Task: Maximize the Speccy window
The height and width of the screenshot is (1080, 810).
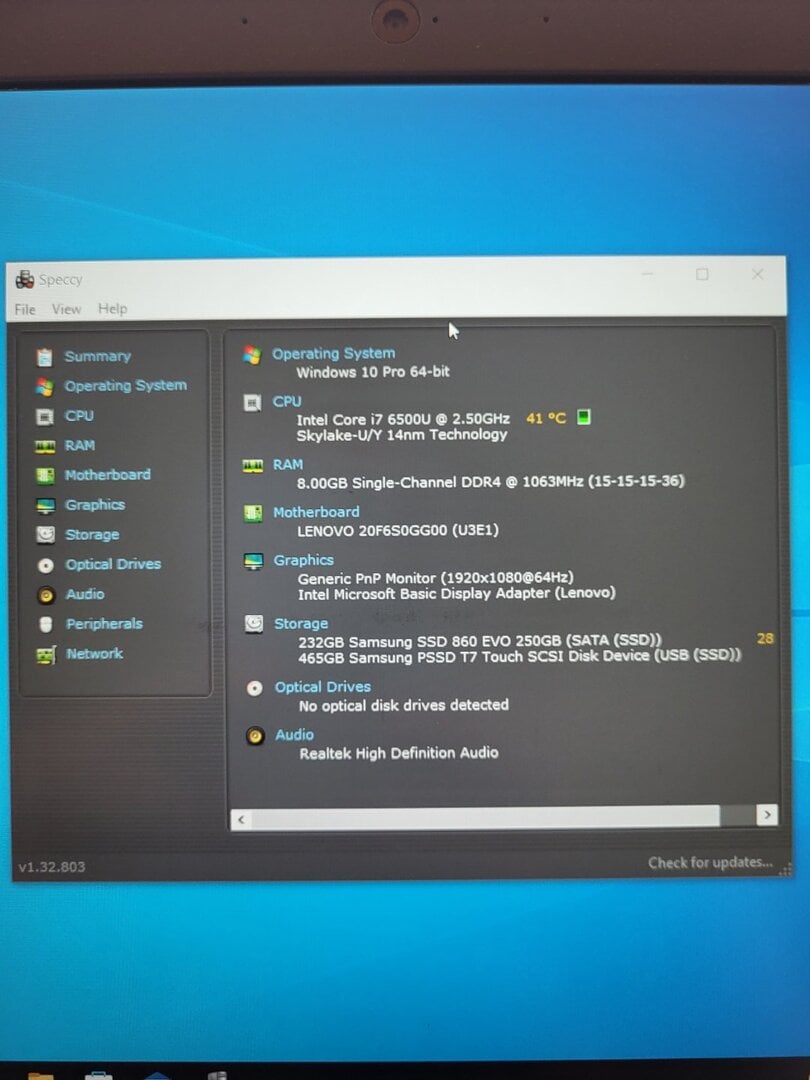Action: coord(702,275)
